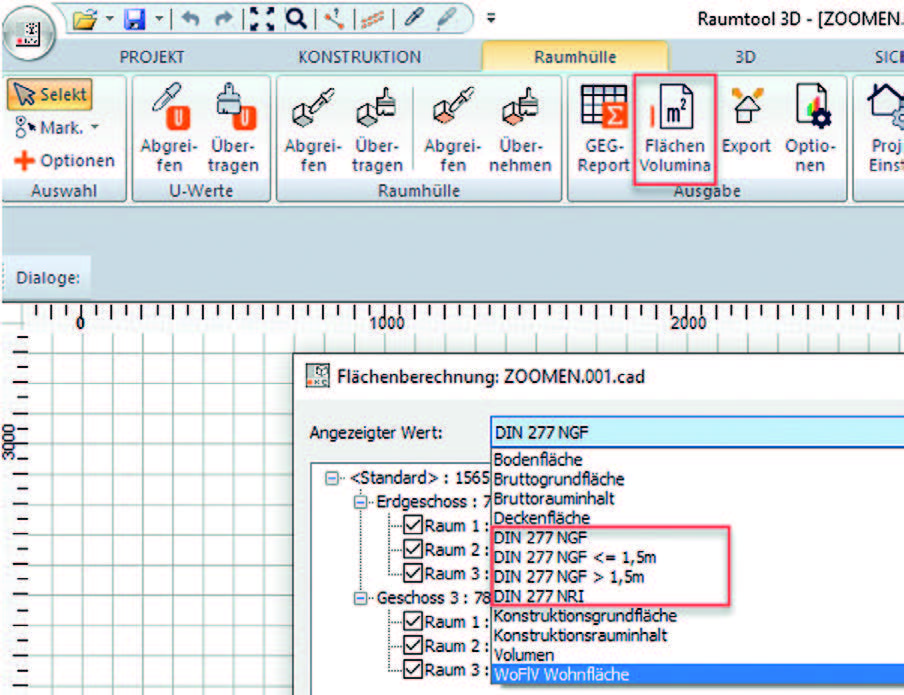Click the open folder icon in quick access toolbar
This screenshot has width=904, height=695.
click(x=85, y=20)
